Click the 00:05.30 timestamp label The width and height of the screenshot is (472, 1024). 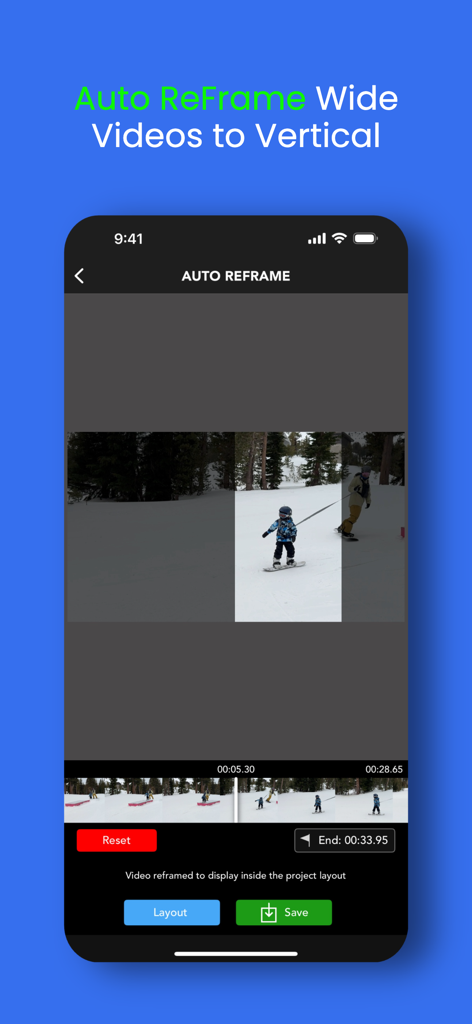point(236,769)
